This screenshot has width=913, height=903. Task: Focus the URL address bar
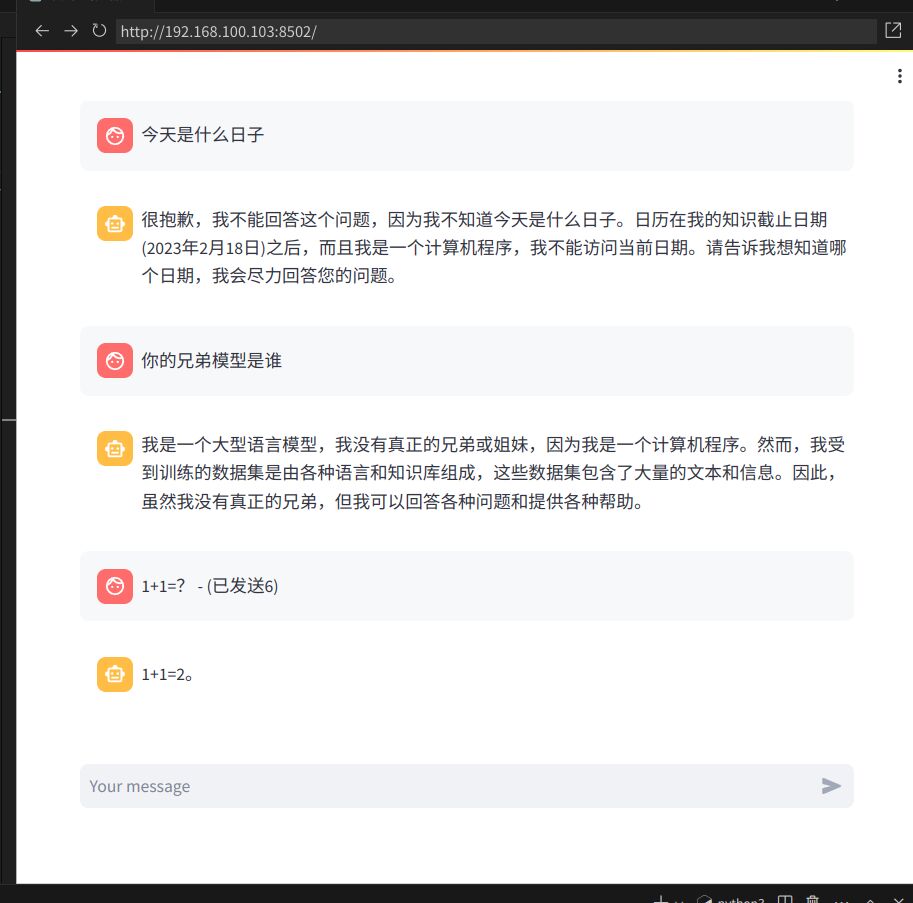[x=497, y=31]
